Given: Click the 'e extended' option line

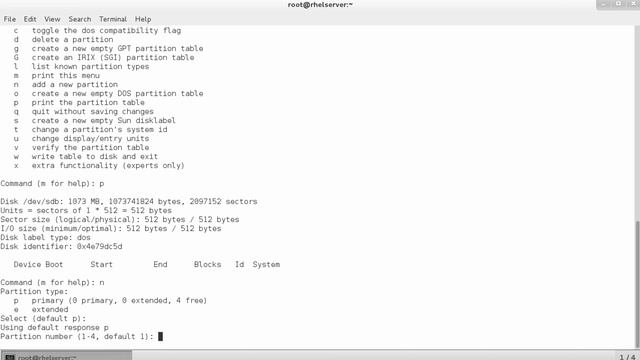Looking at the screenshot, I should [41, 309].
